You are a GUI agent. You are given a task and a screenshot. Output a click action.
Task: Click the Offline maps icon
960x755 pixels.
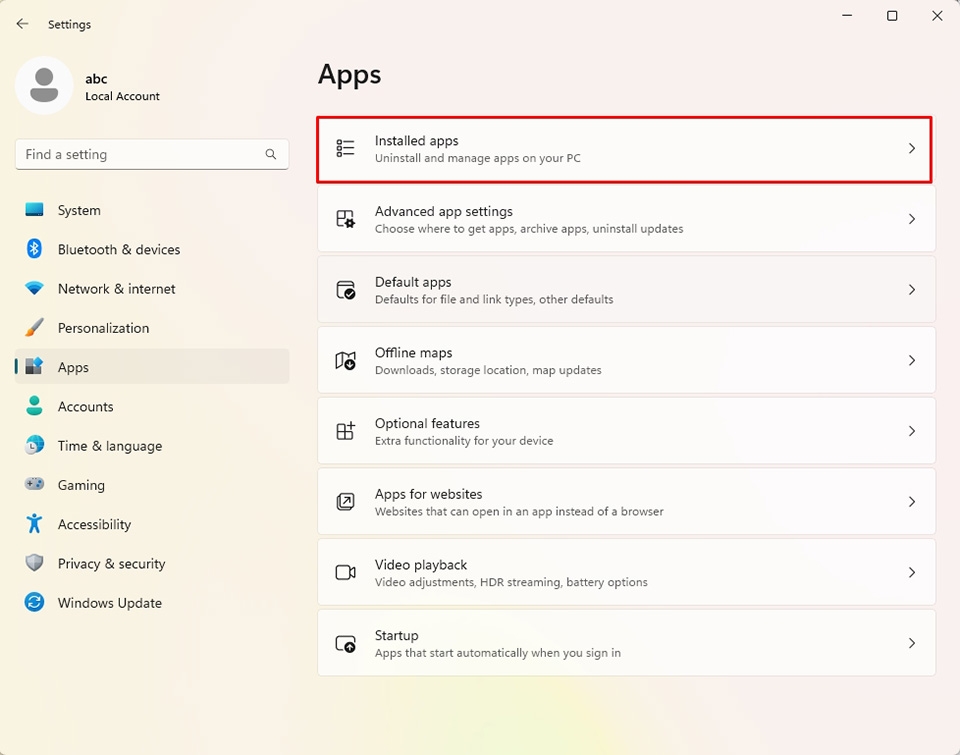pyautogui.click(x=345, y=361)
